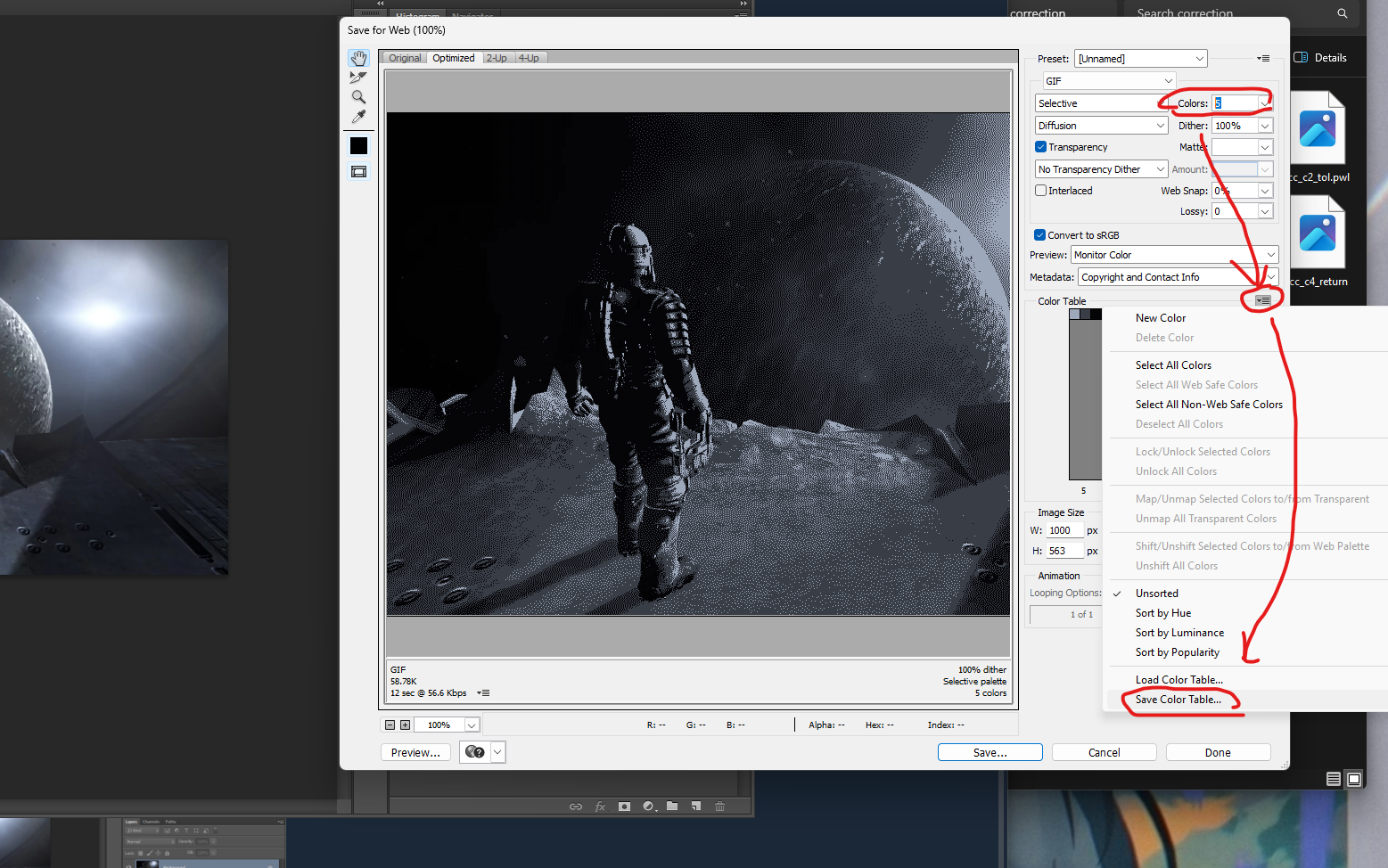Open the Metadata Copyright and Contact Info dropdown

coord(1178,277)
